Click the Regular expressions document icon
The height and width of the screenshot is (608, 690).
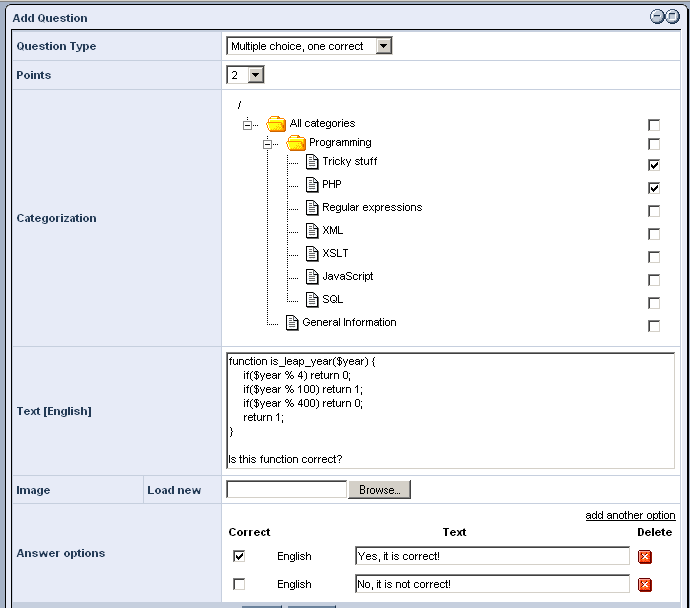click(312, 207)
